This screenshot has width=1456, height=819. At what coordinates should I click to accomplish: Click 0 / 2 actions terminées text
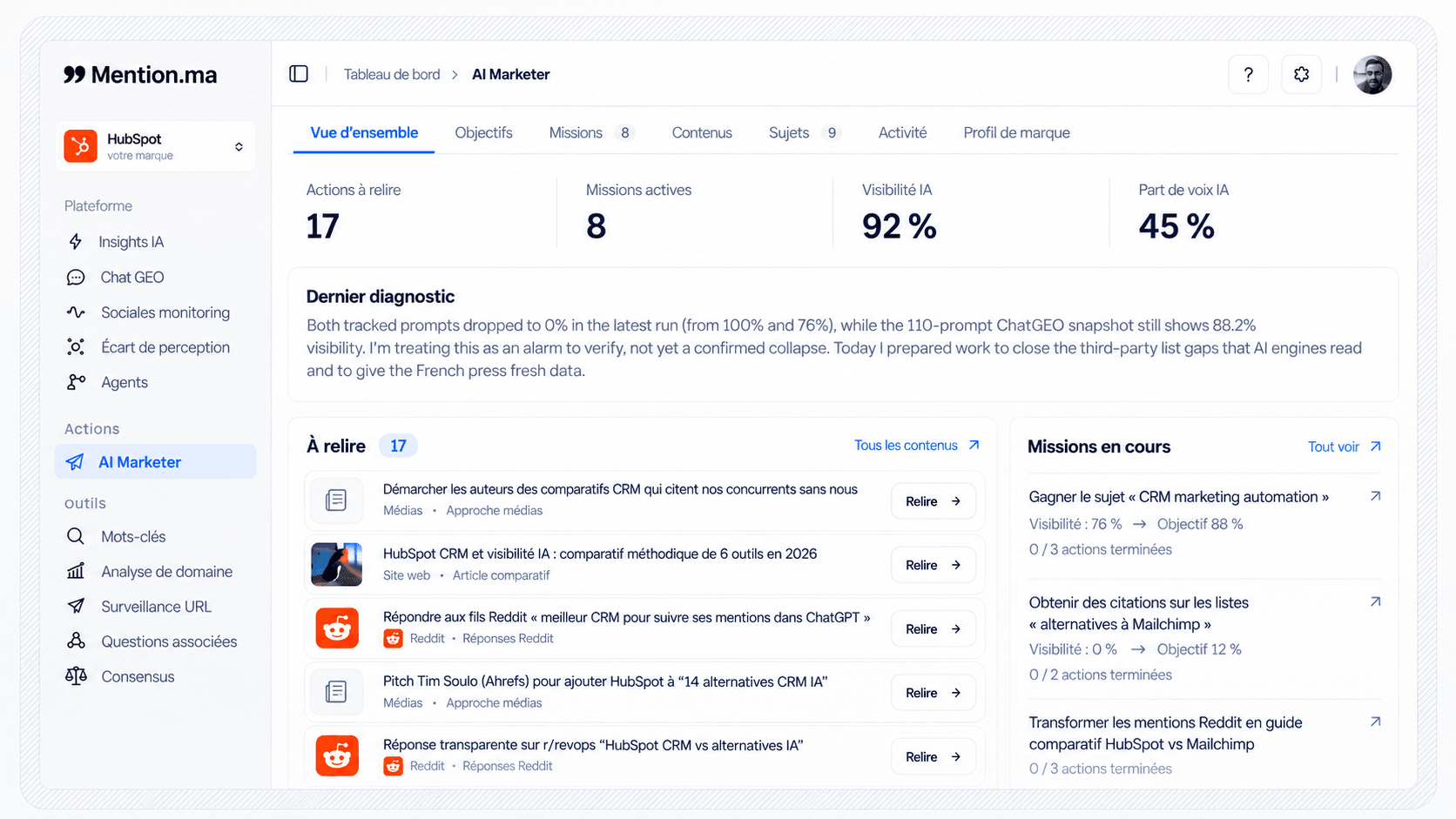click(1100, 675)
